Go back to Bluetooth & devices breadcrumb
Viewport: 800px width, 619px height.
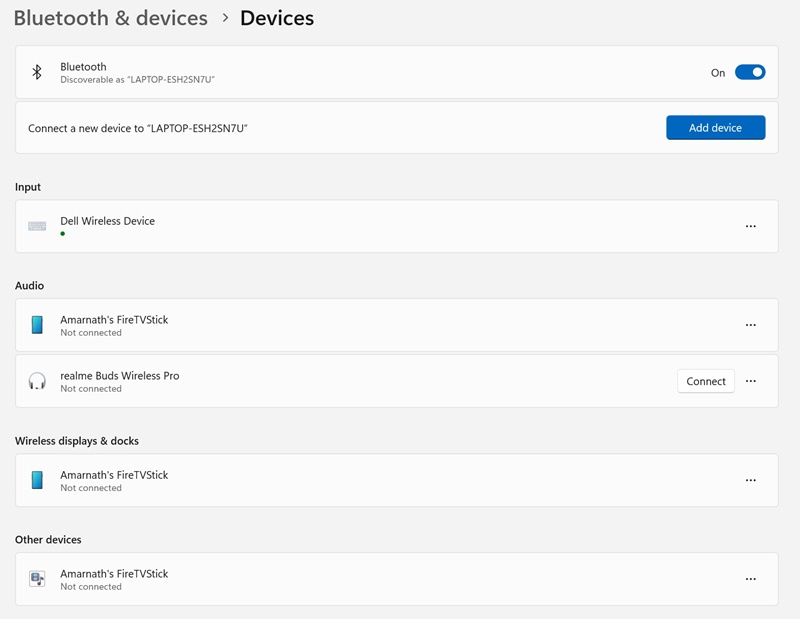click(x=110, y=18)
